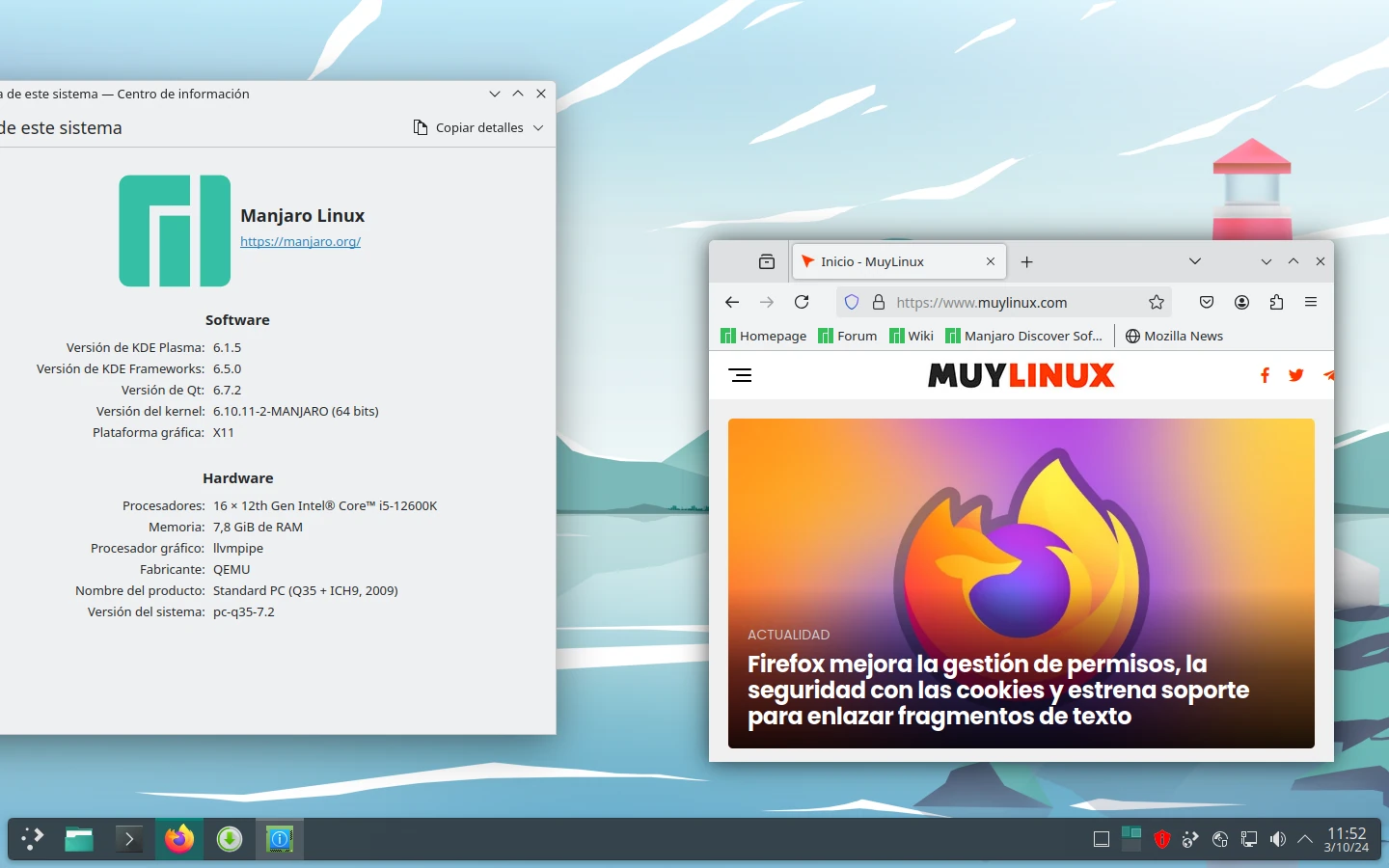Click the Firefox View icon in tab bar
Viewport: 1389px width, 868px height.
click(767, 261)
